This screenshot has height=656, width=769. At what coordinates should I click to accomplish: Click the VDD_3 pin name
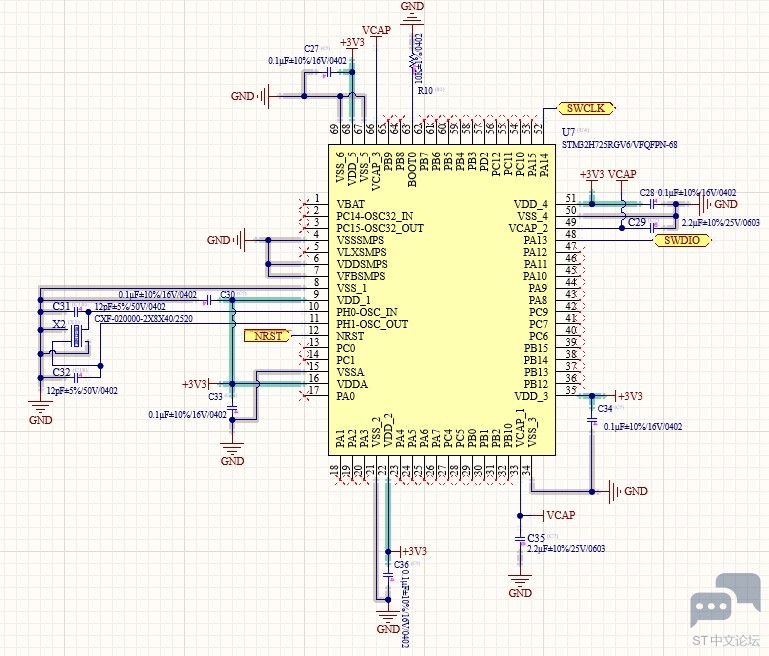click(x=531, y=396)
